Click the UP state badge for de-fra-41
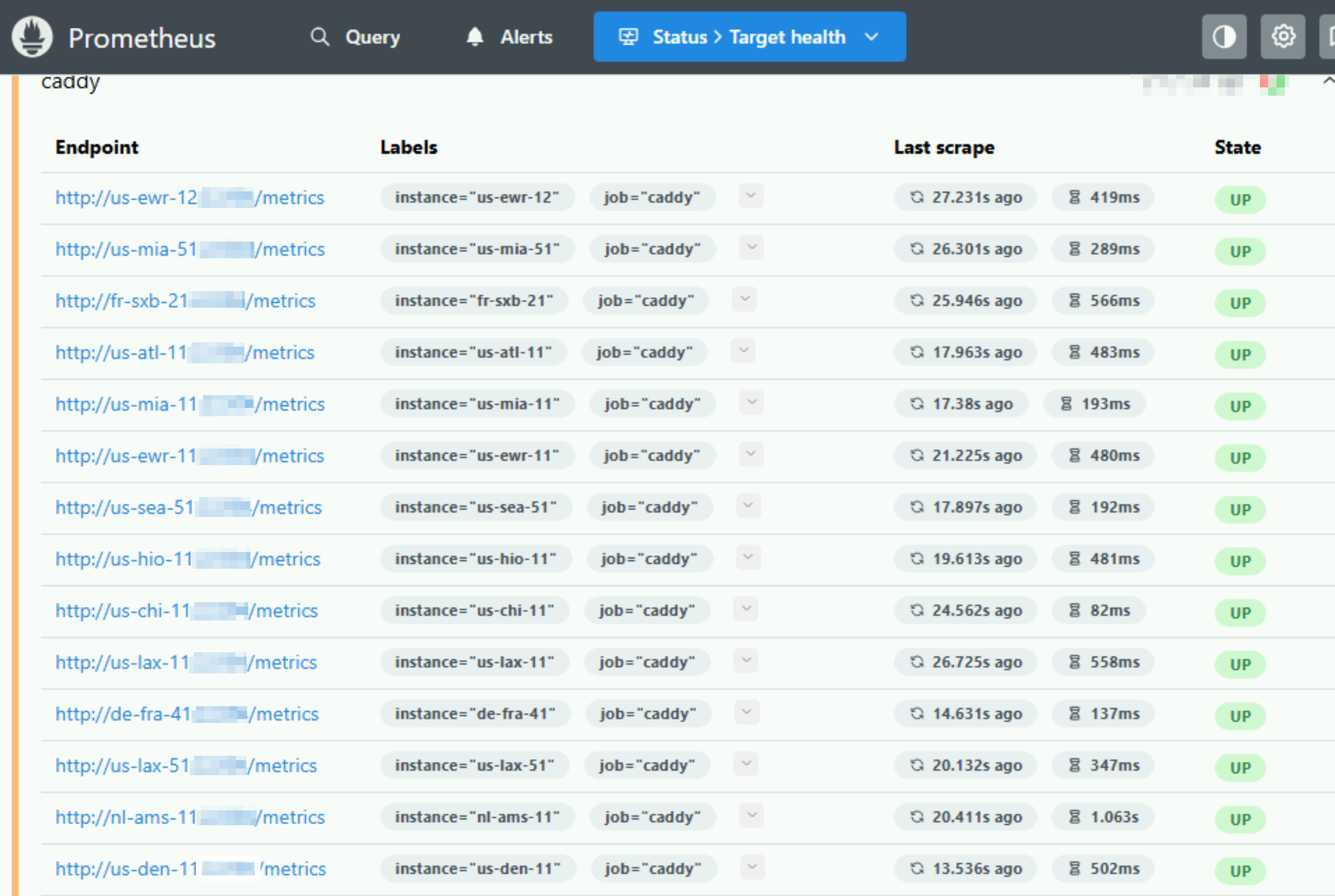 1240,716
